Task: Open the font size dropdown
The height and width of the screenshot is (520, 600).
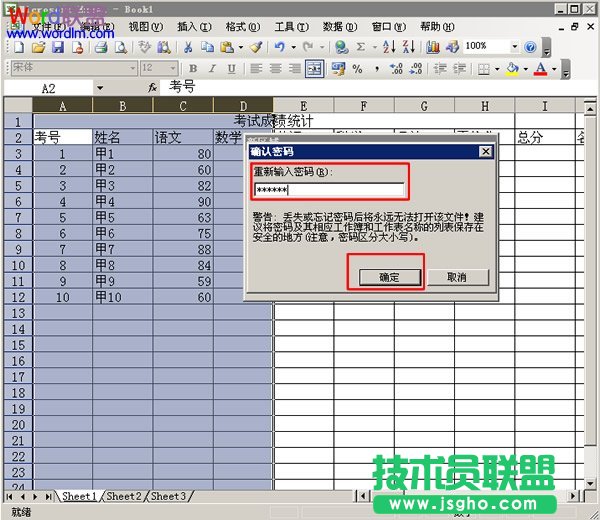Action: [173, 69]
